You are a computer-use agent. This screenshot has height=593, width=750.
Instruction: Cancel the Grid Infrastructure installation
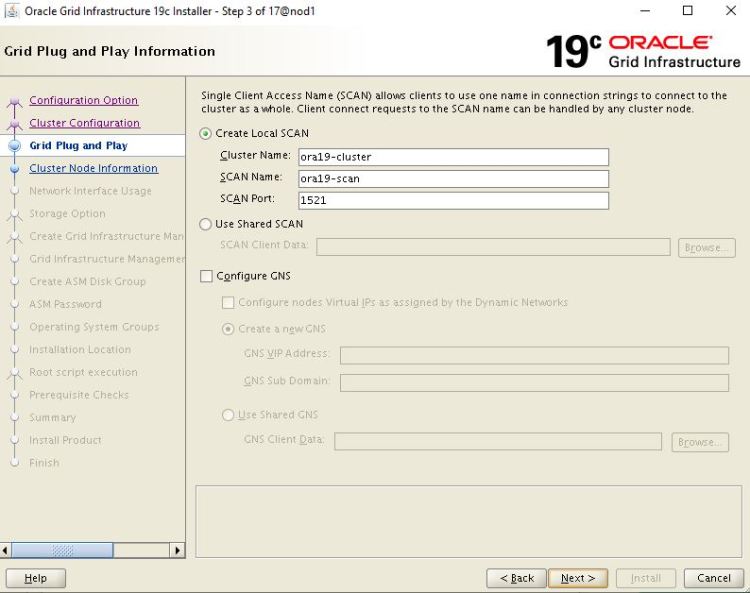[x=713, y=578]
